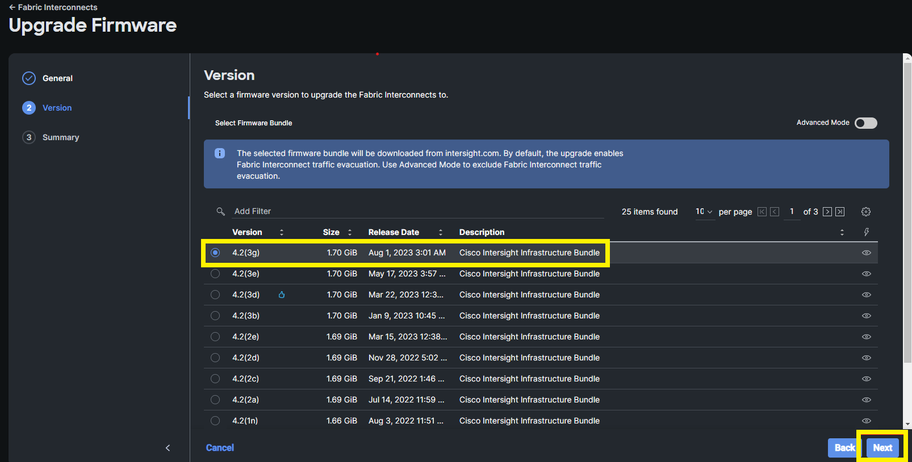Viewport: 912px width, 462px height.
Task: Click the step 3 Summary number icon
Action: coord(28,137)
